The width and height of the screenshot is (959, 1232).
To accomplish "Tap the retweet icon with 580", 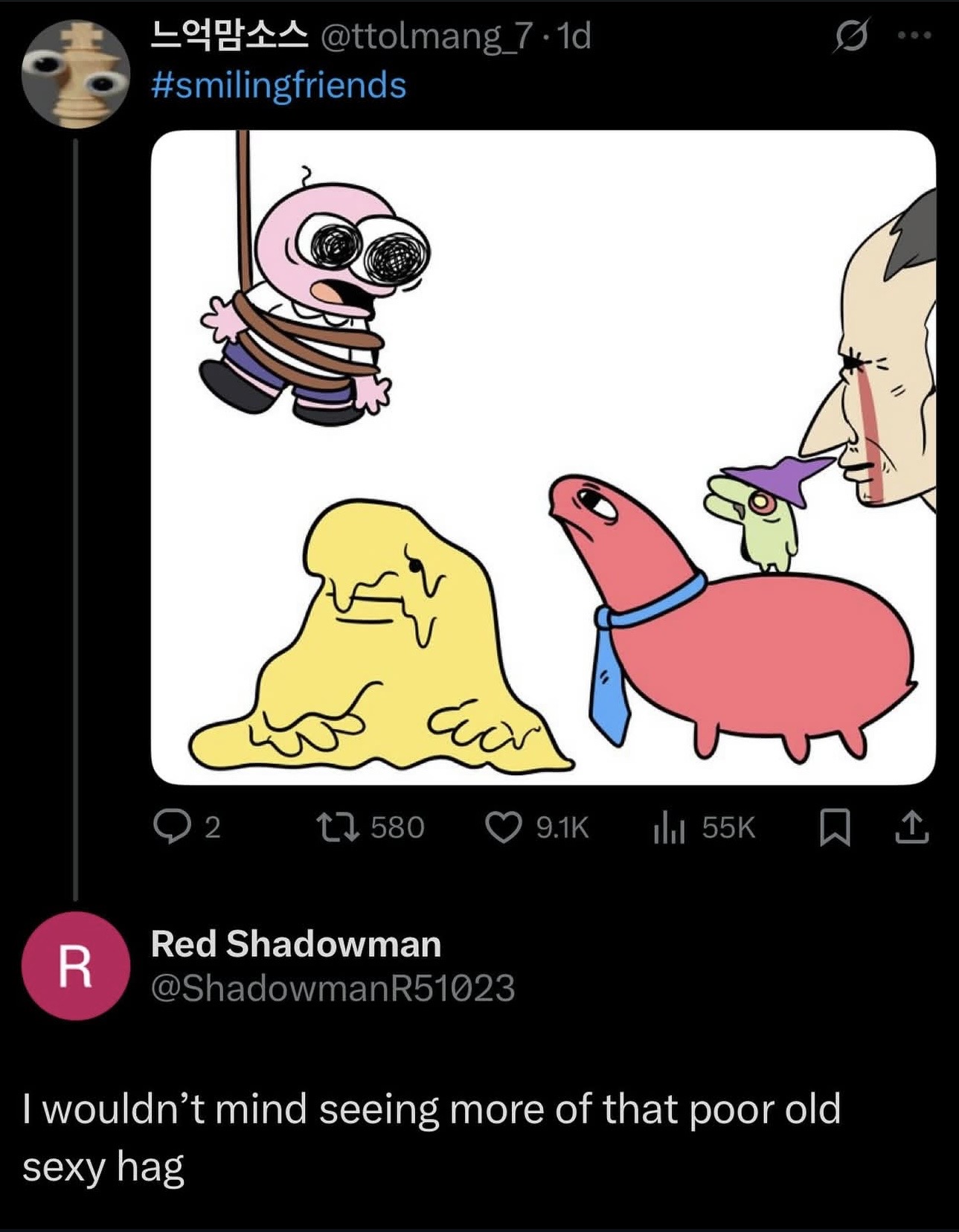I will click(x=337, y=827).
